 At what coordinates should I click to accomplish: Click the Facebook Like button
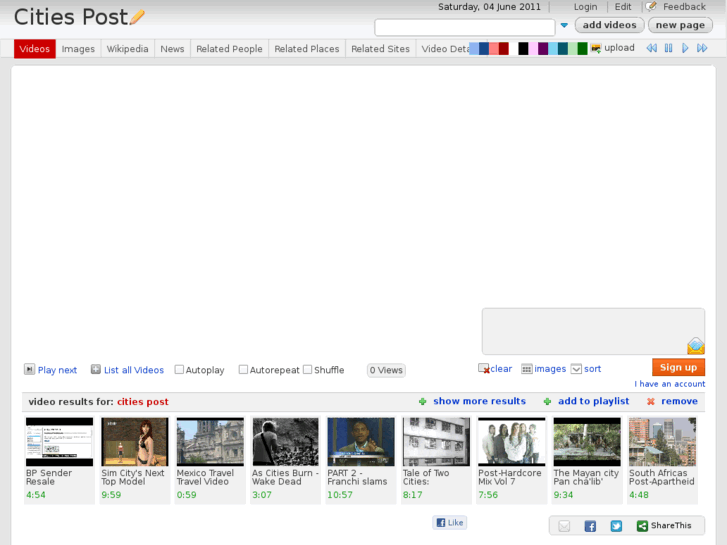[x=450, y=523]
